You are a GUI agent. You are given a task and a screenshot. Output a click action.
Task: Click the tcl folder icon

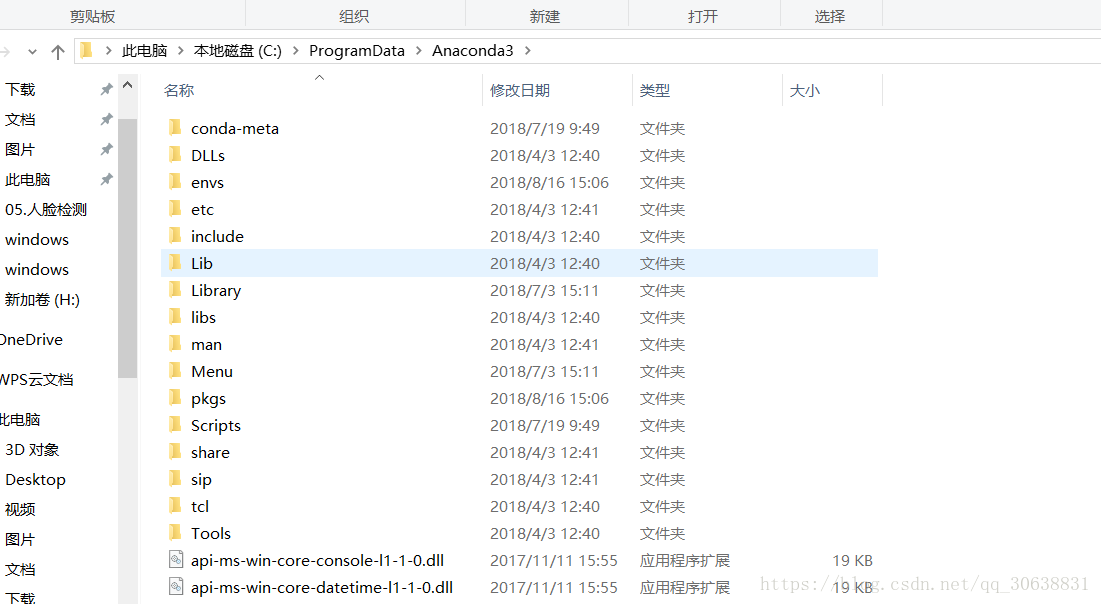[175, 506]
